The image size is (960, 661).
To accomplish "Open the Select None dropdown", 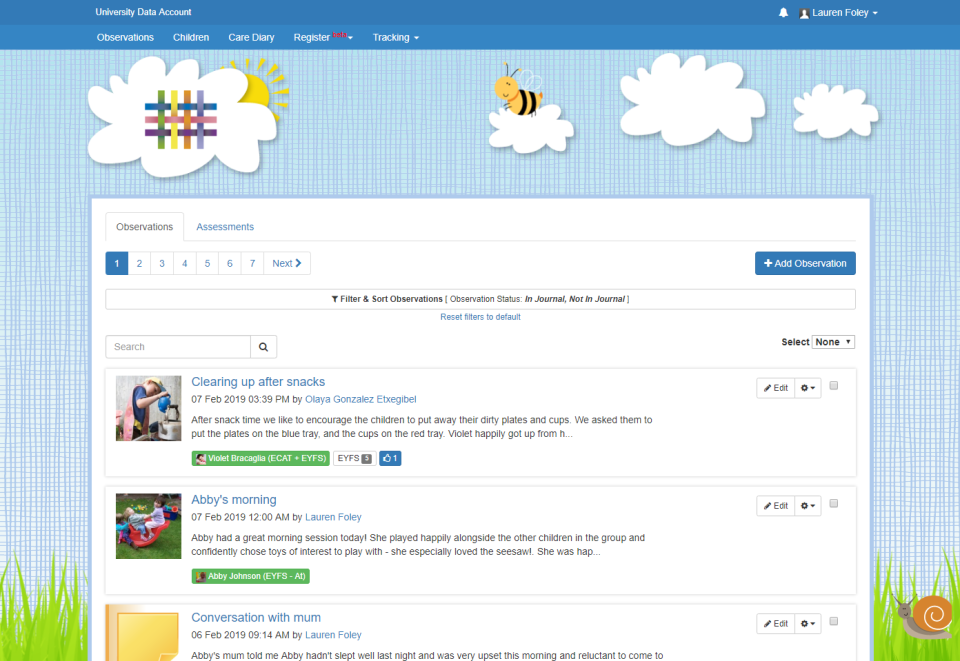I will (x=833, y=342).
